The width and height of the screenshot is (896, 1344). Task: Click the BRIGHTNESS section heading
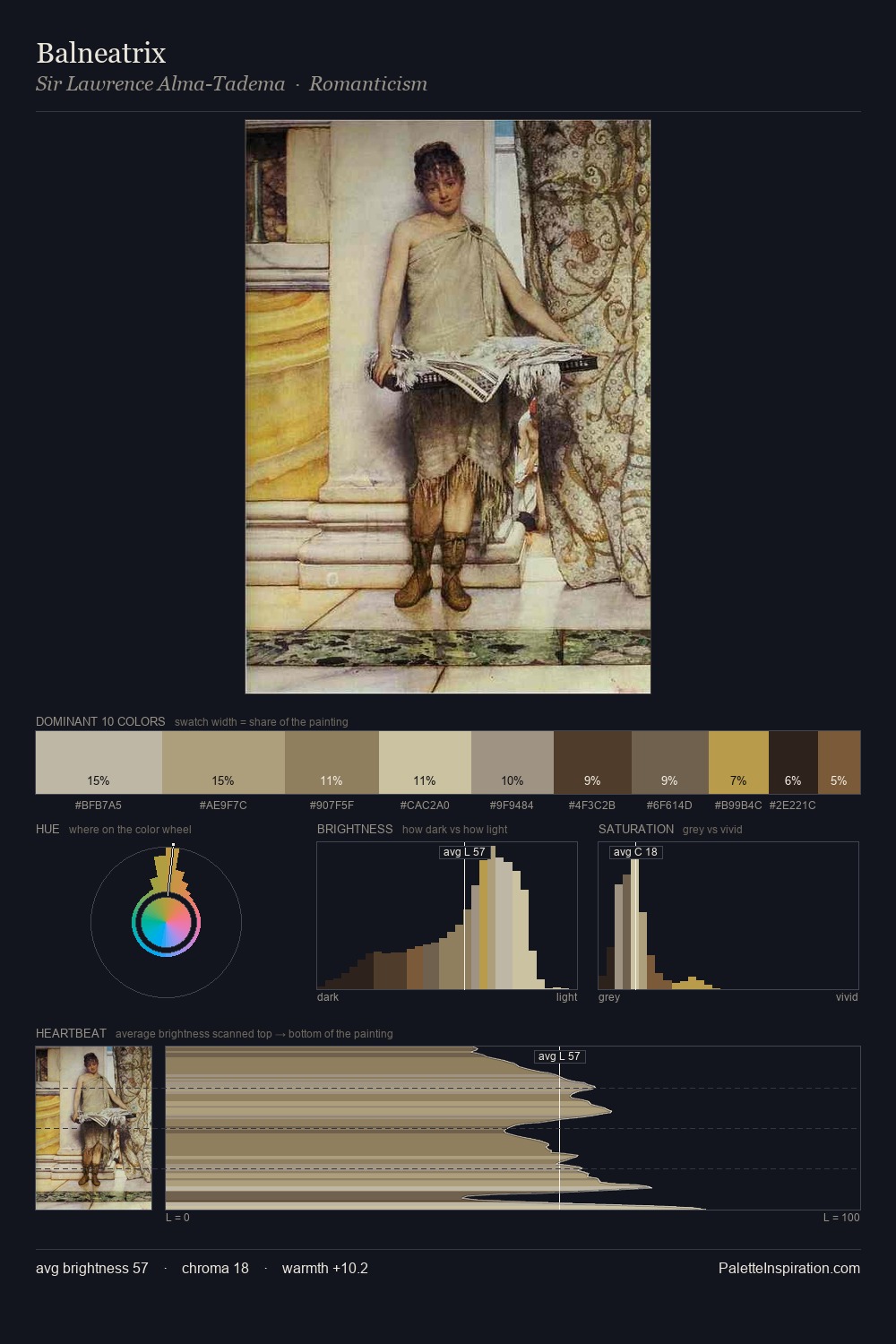[355, 829]
